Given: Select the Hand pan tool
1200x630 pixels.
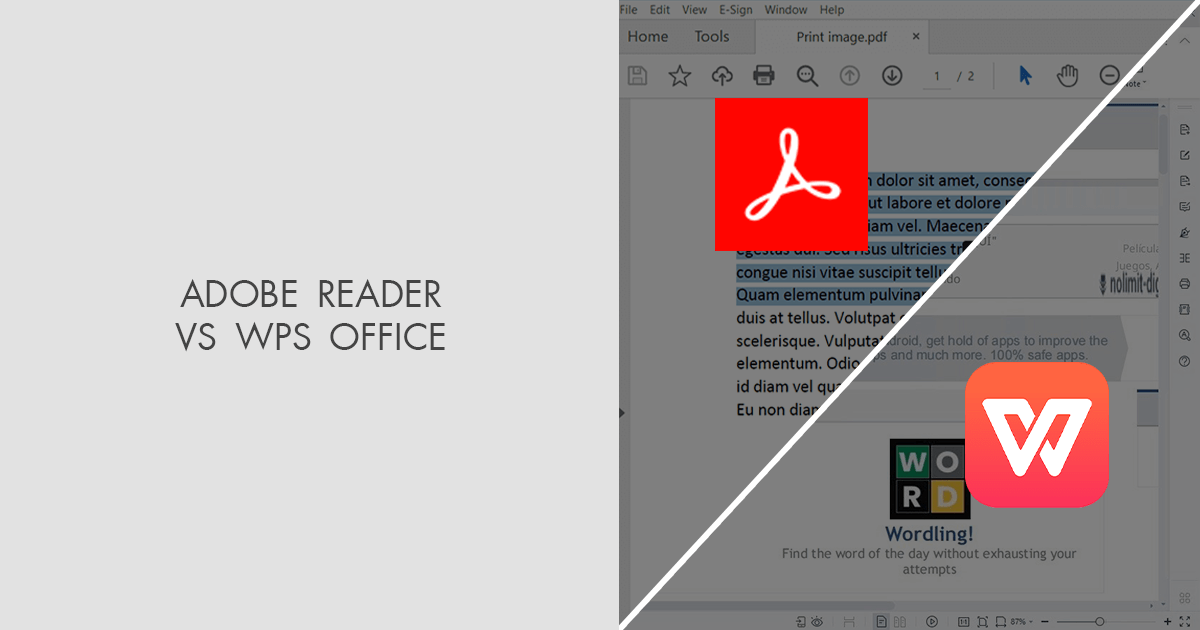Looking at the screenshot, I should (x=1067, y=75).
